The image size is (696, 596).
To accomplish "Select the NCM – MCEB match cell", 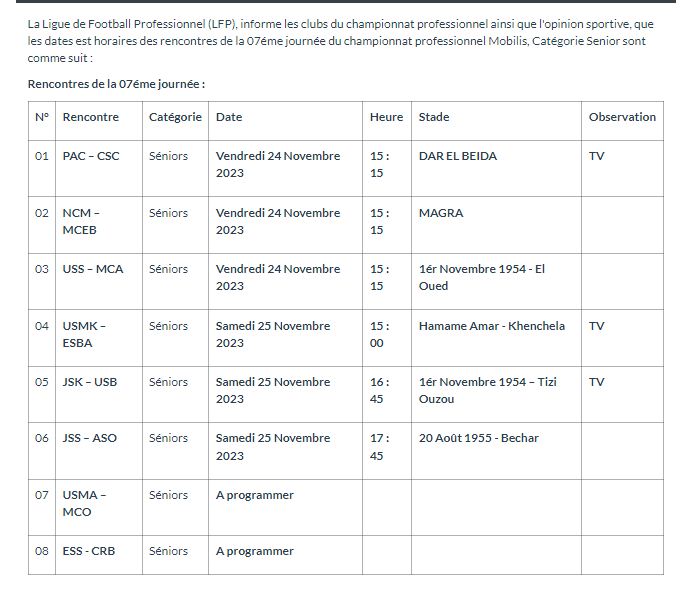I will click(81, 221).
